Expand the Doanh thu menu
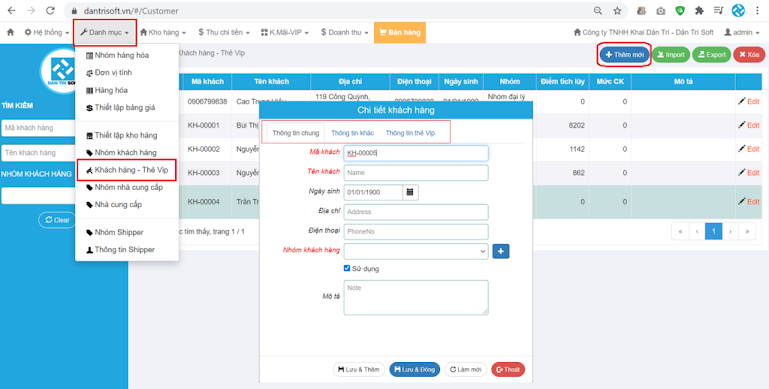Screen dimensions: 769x389 point(344,32)
